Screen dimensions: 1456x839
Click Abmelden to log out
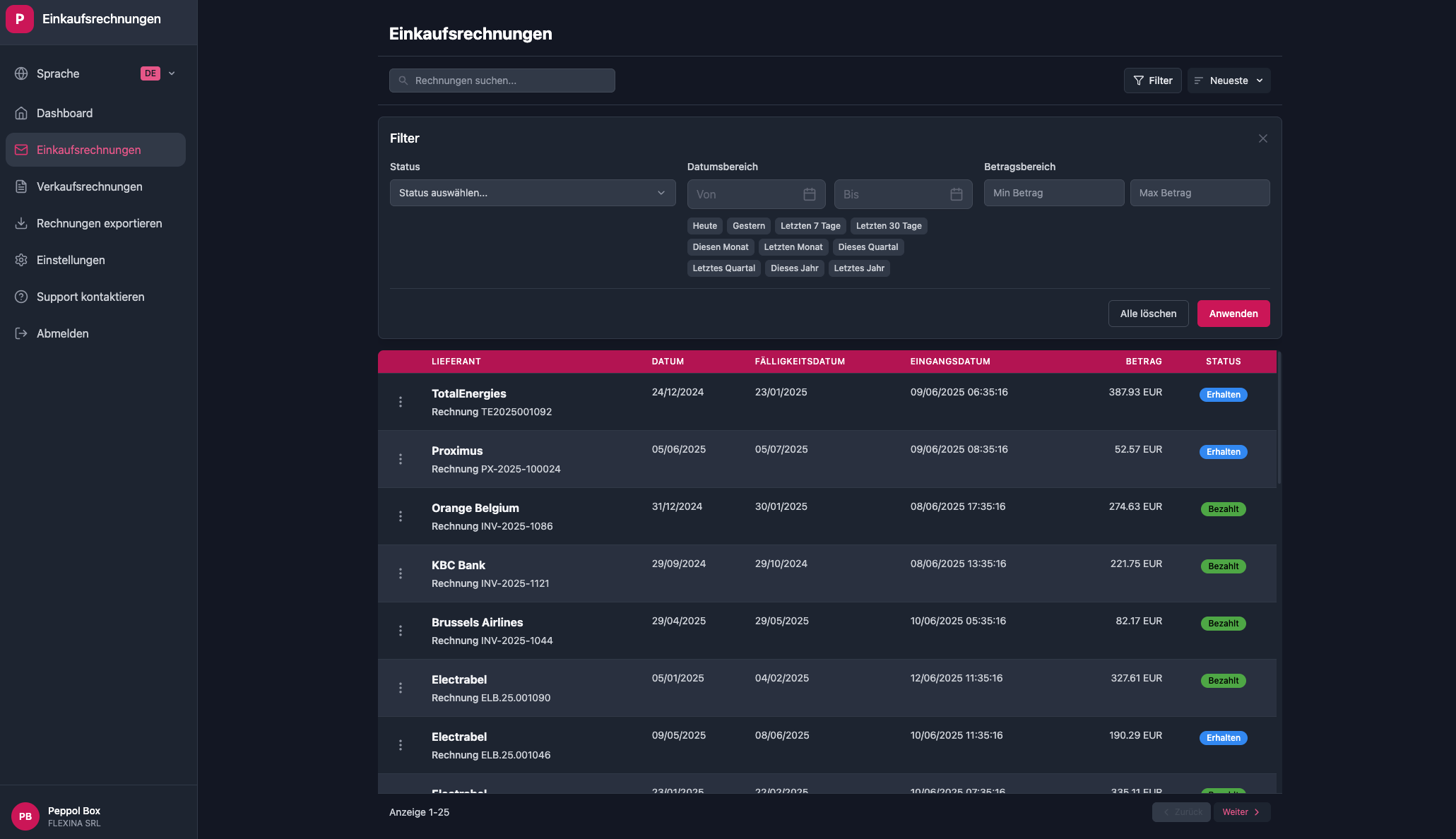pyautogui.click(x=95, y=333)
